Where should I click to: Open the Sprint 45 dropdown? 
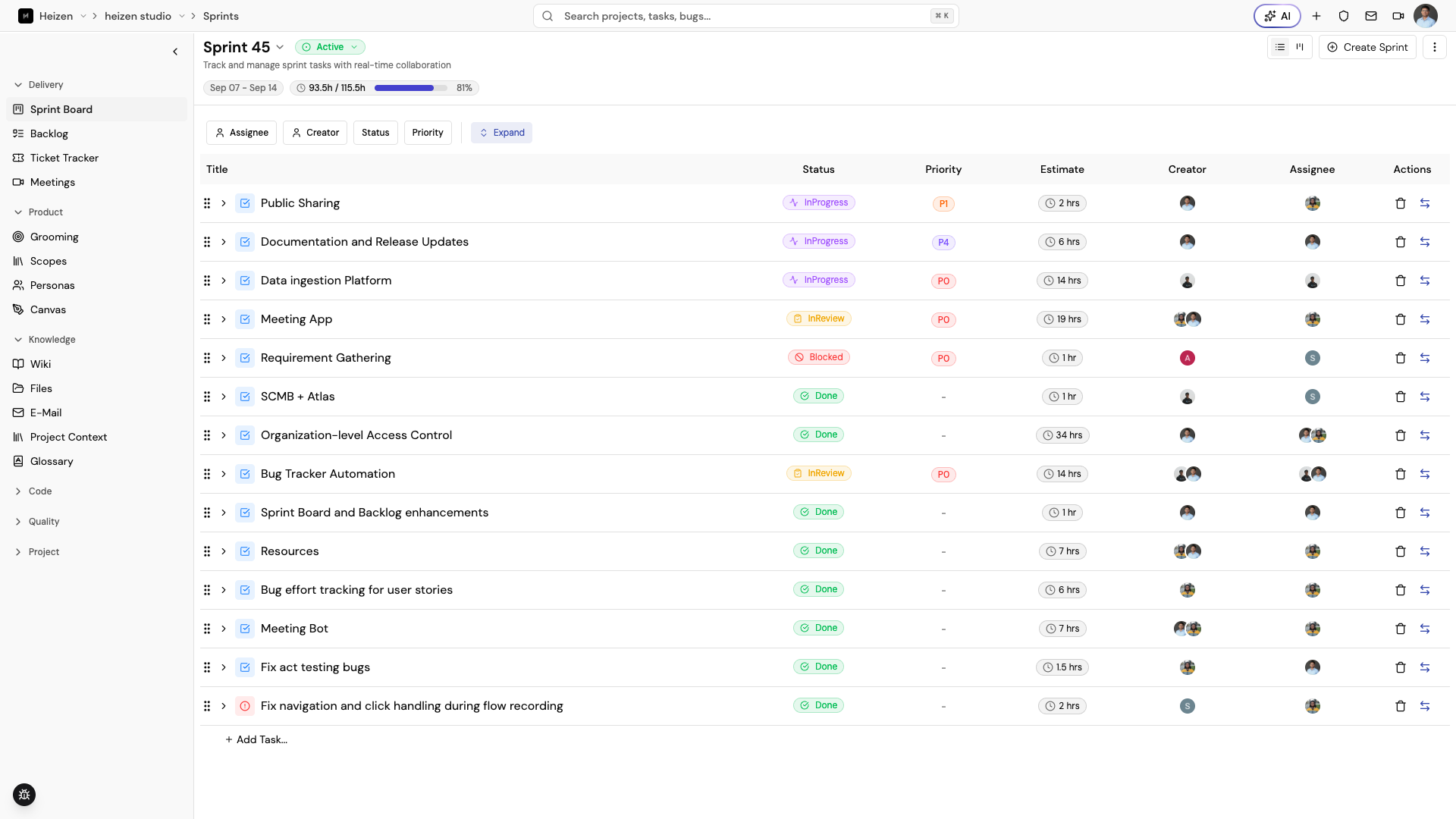pyautogui.click(x=280, y=47)
